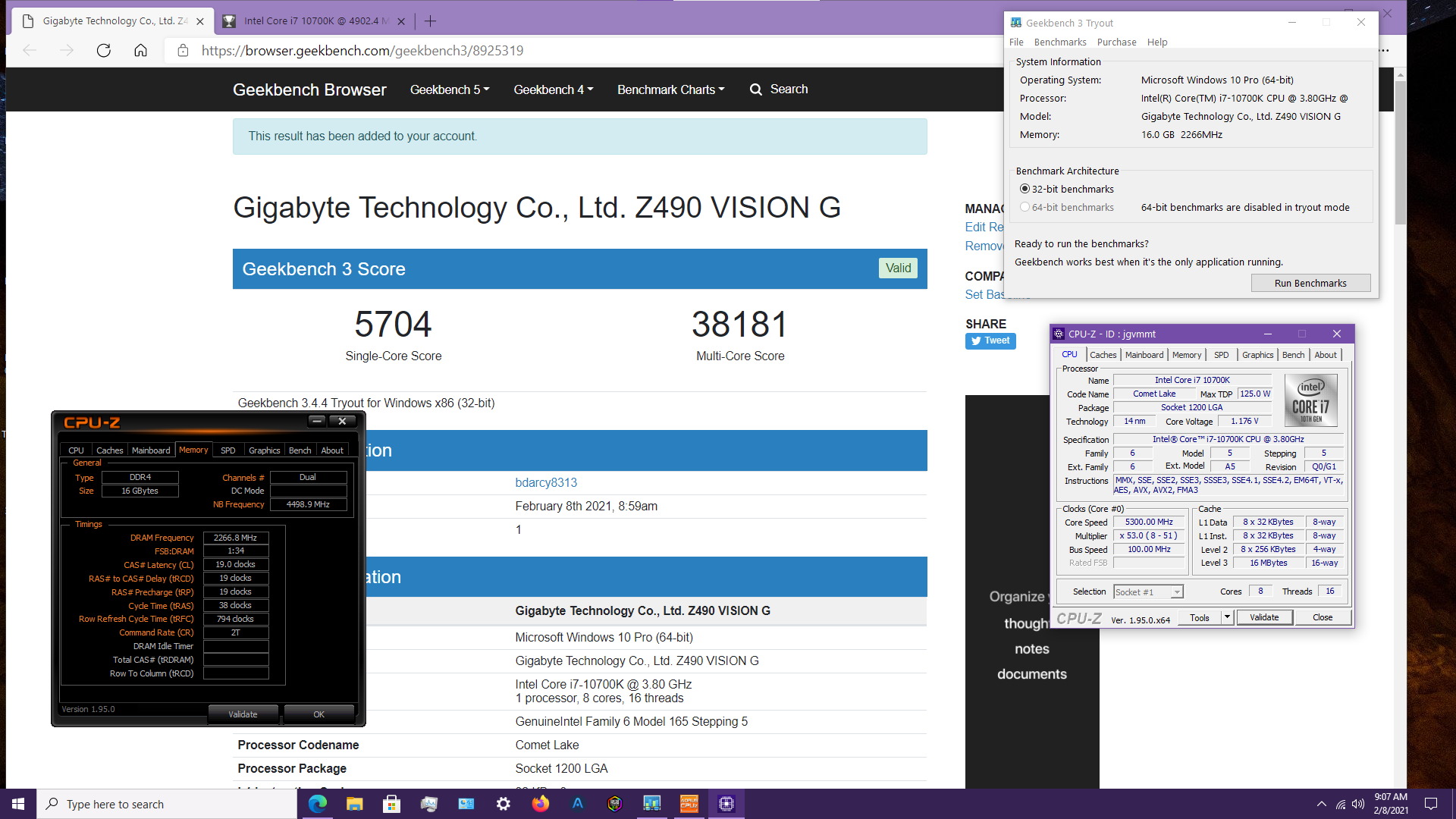Go to browser home page
The image size is (1456, 819).
pyautogui.click(x=140, y=51)
